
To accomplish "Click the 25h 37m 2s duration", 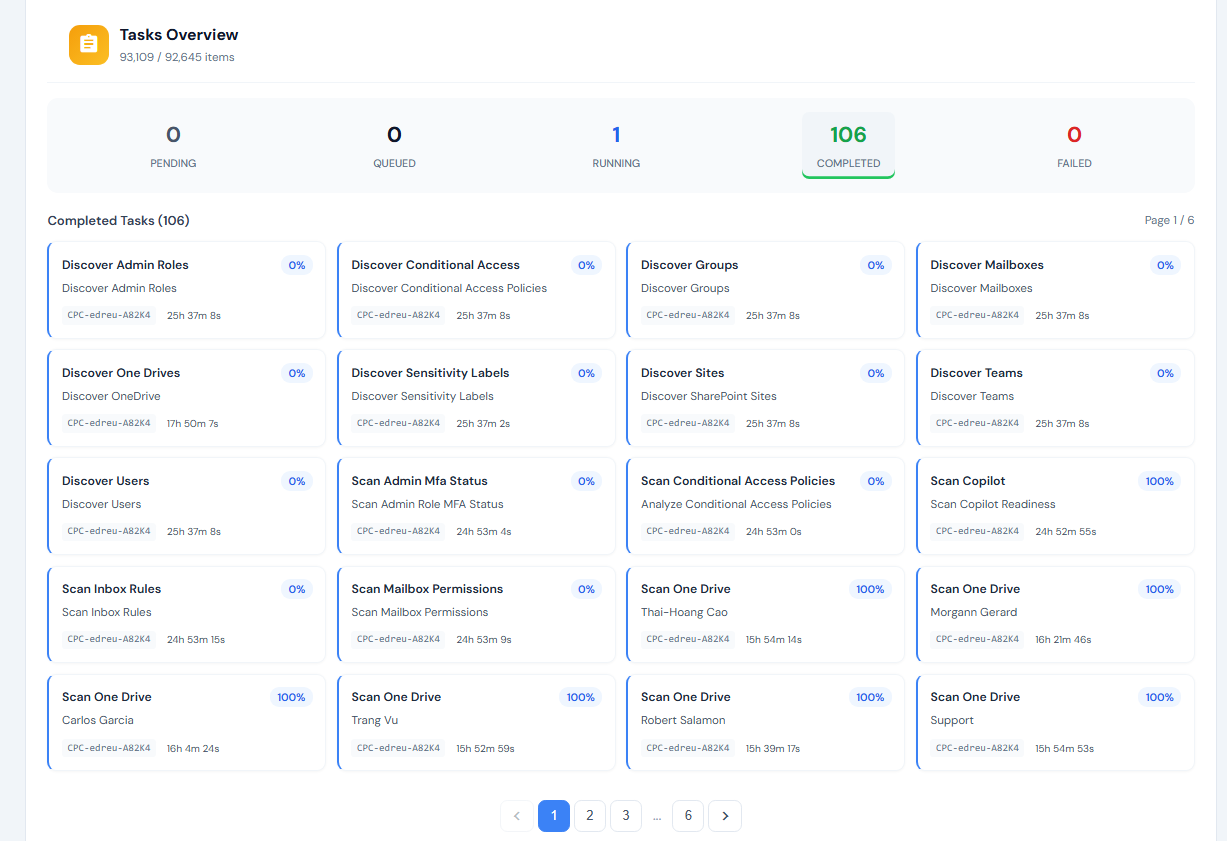I will point(483,423).
